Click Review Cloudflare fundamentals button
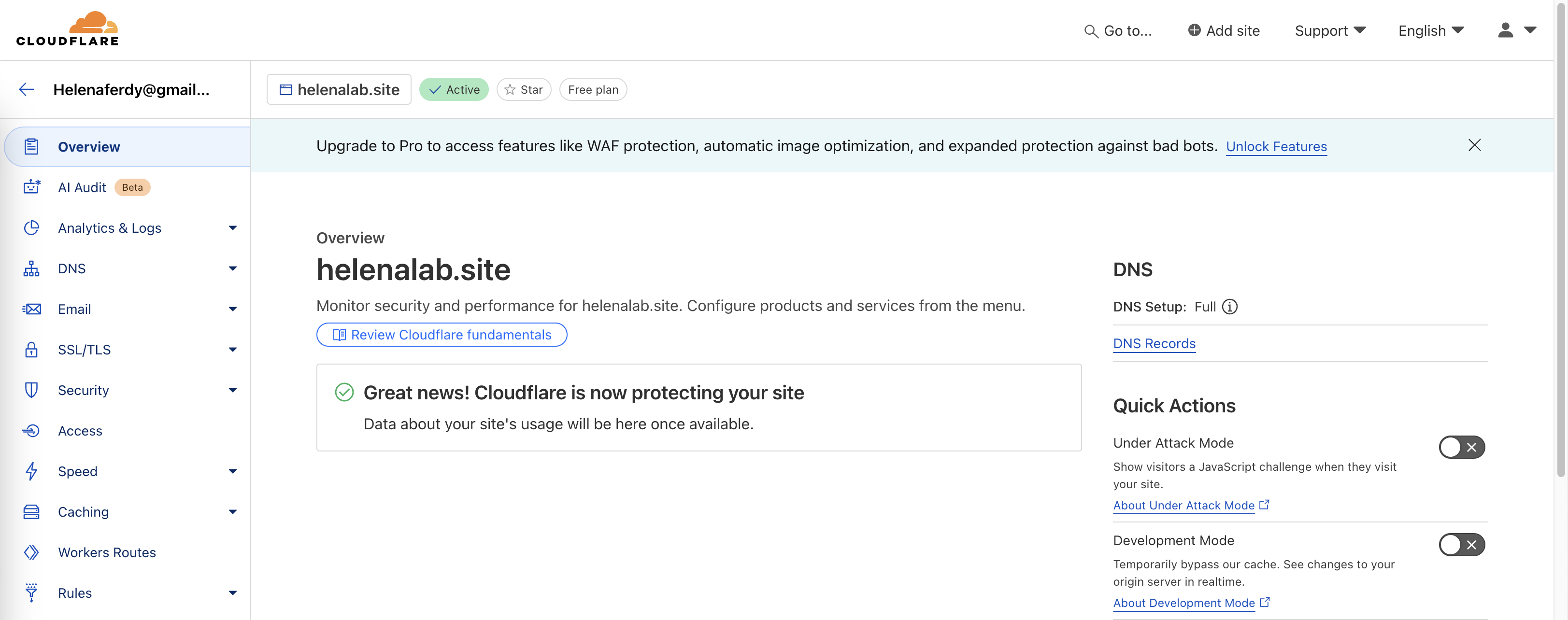 (442, 335)
